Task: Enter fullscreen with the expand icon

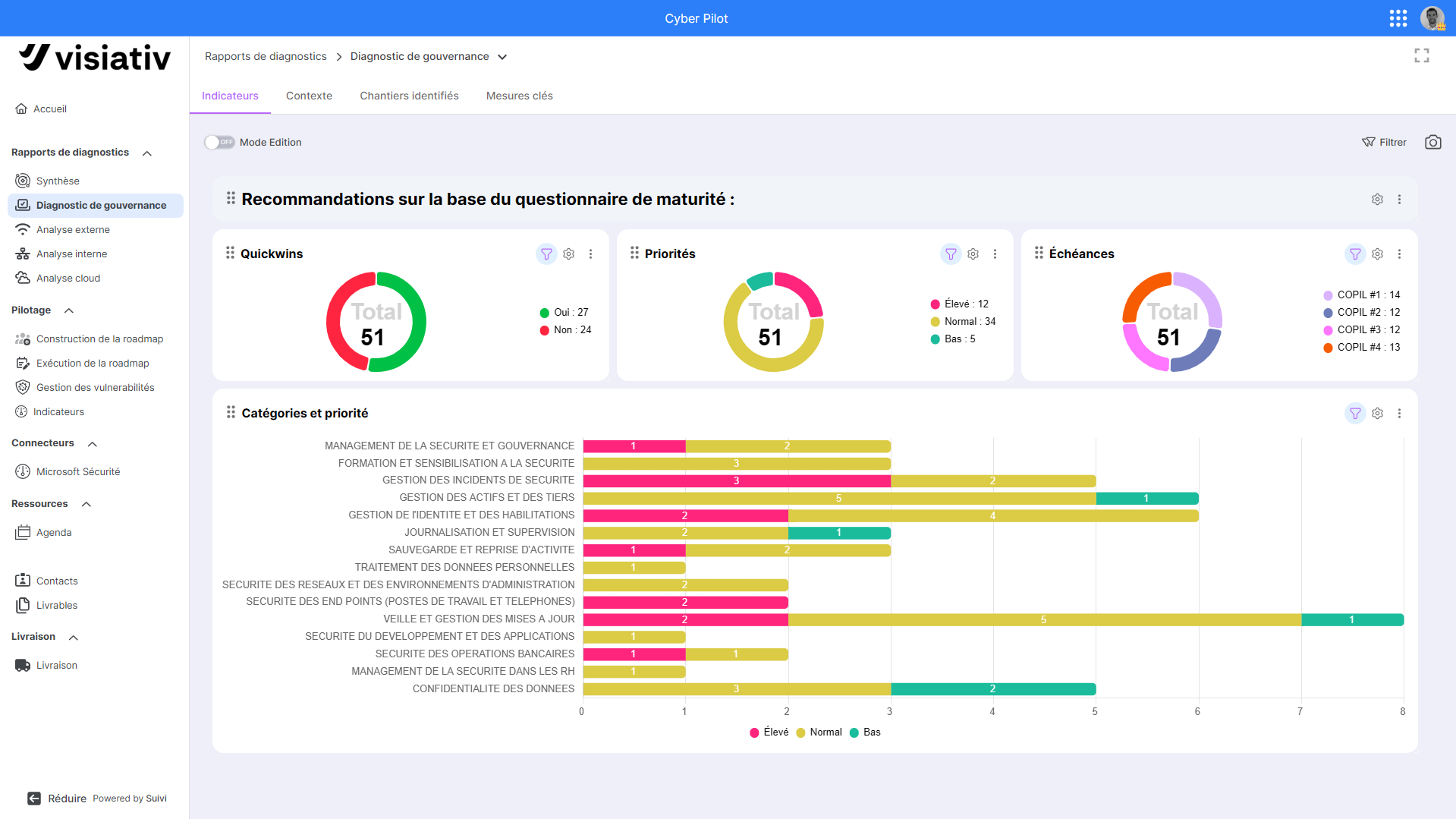Action: point(1421,55)
